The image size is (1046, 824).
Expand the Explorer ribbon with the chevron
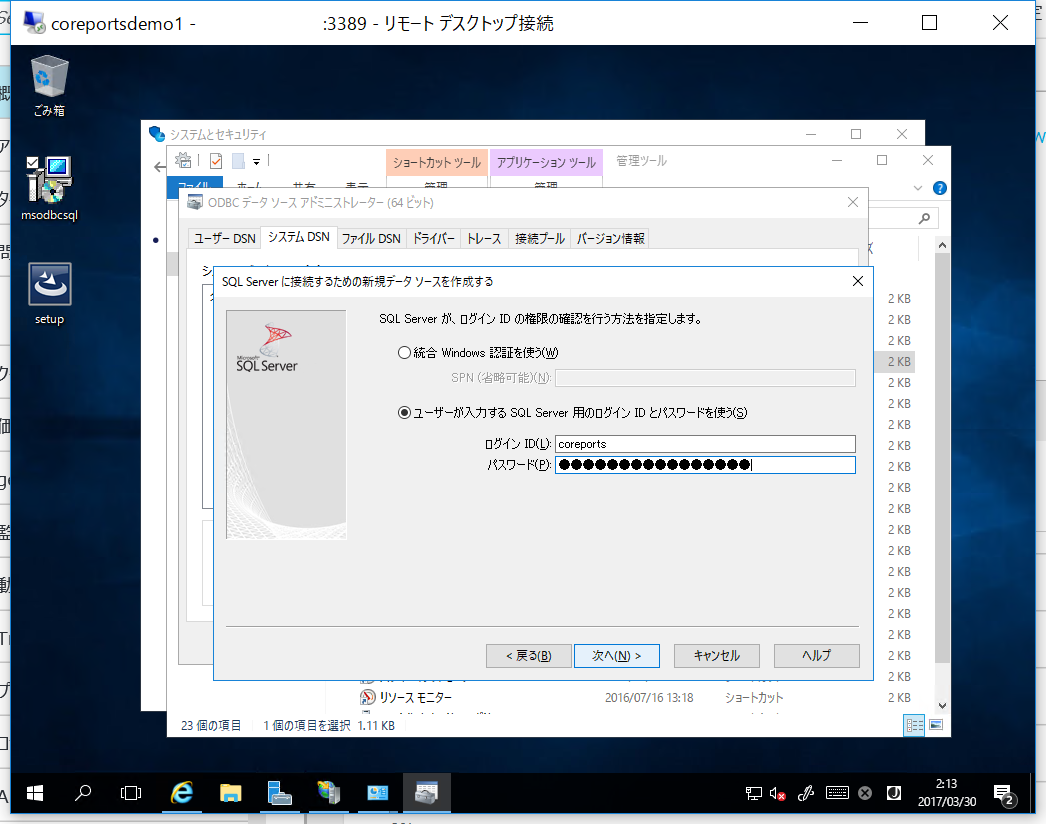pos(919,188)
